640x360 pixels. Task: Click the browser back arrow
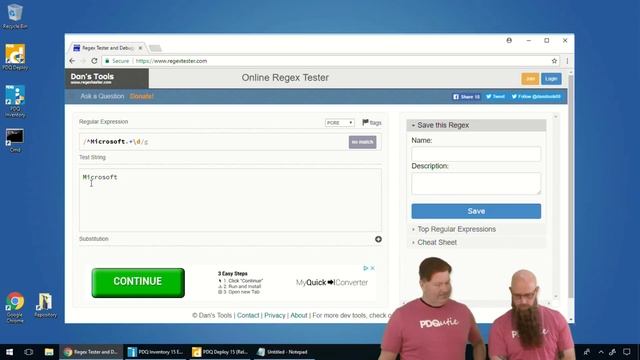72,61
